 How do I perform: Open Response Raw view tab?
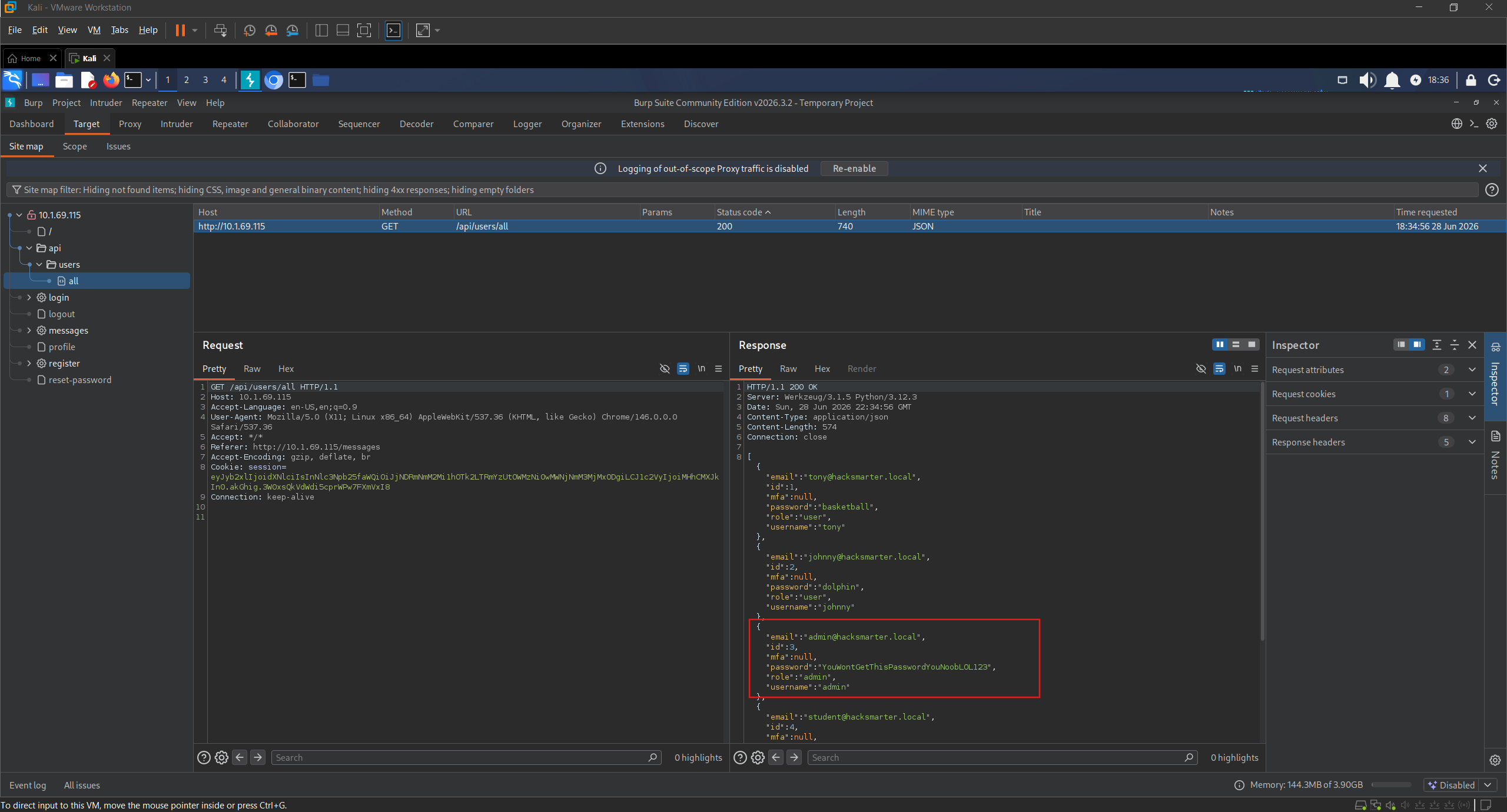(788, 368)
